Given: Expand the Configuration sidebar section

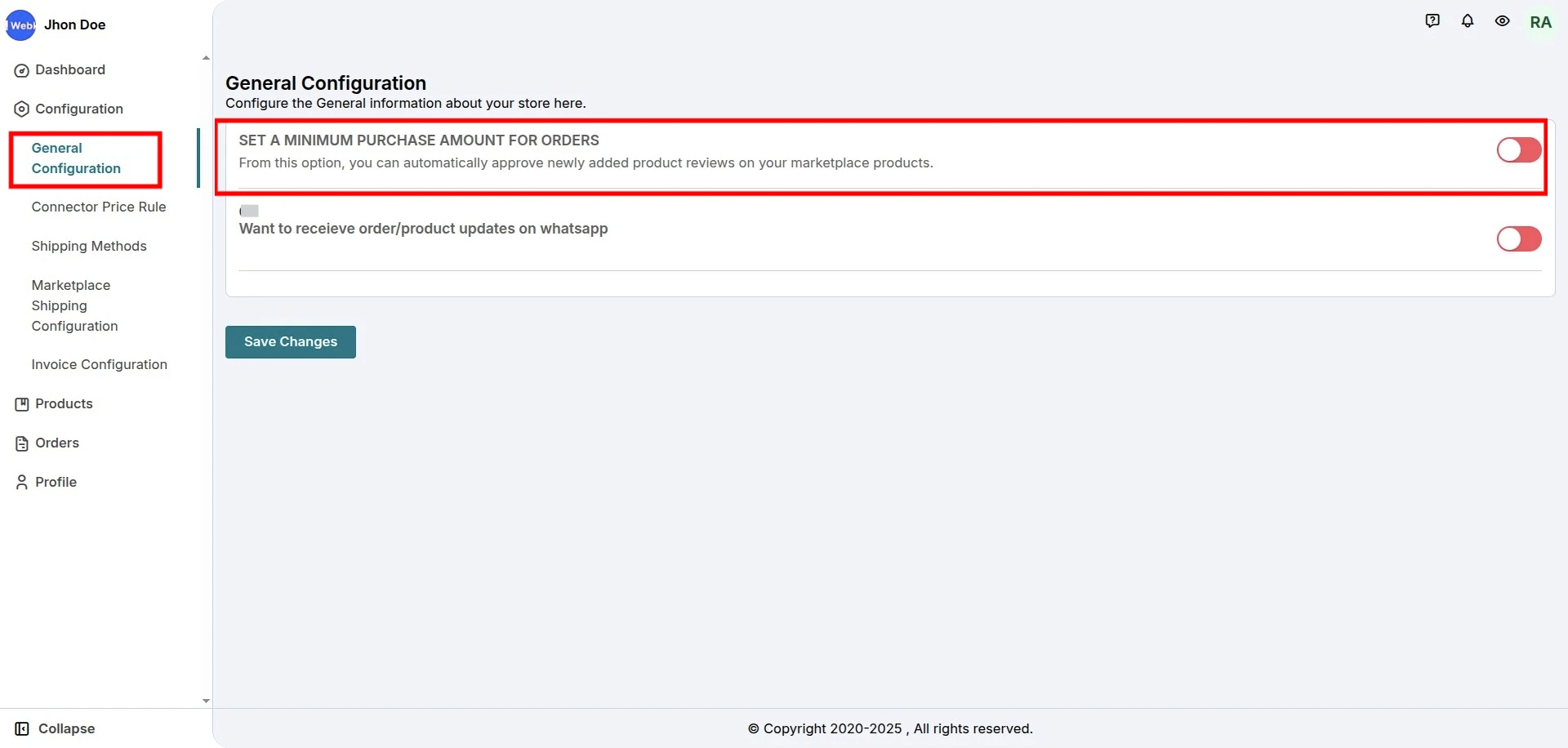Looking at the screenshot, I should (x=78, y=109).
